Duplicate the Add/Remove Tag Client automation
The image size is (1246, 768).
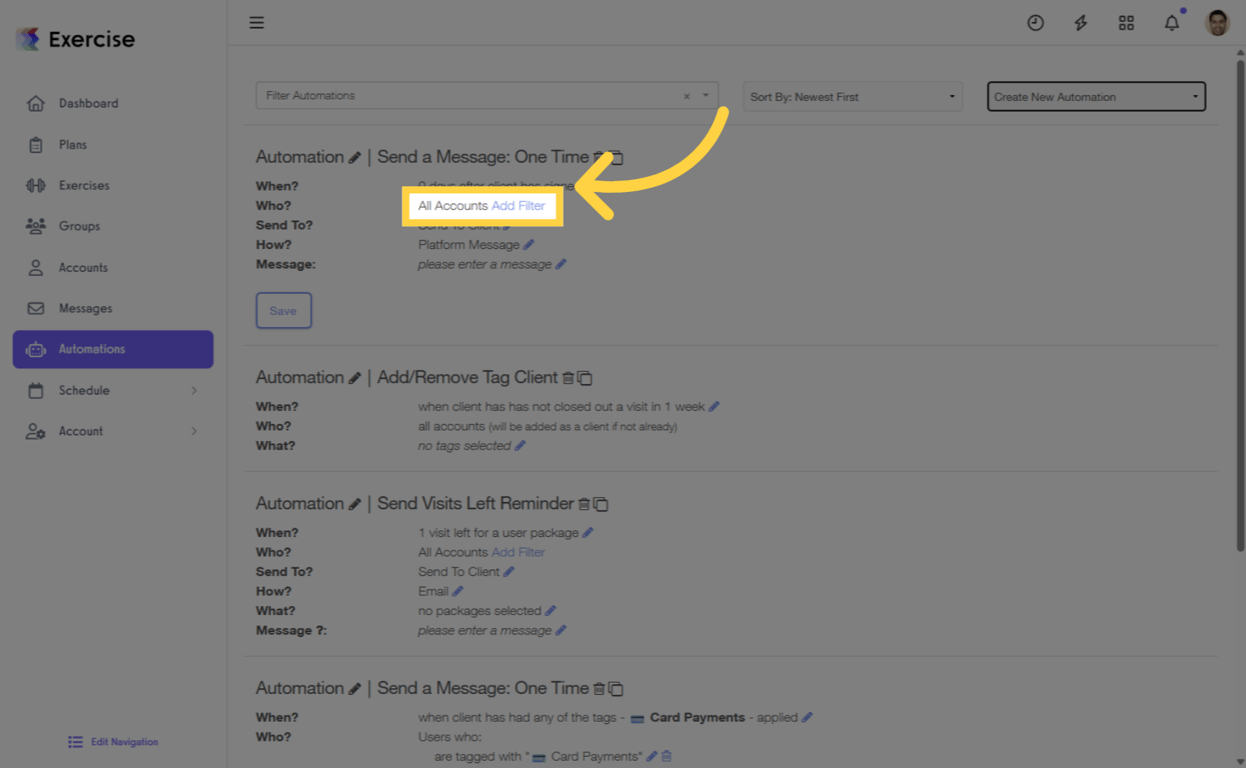585,378
